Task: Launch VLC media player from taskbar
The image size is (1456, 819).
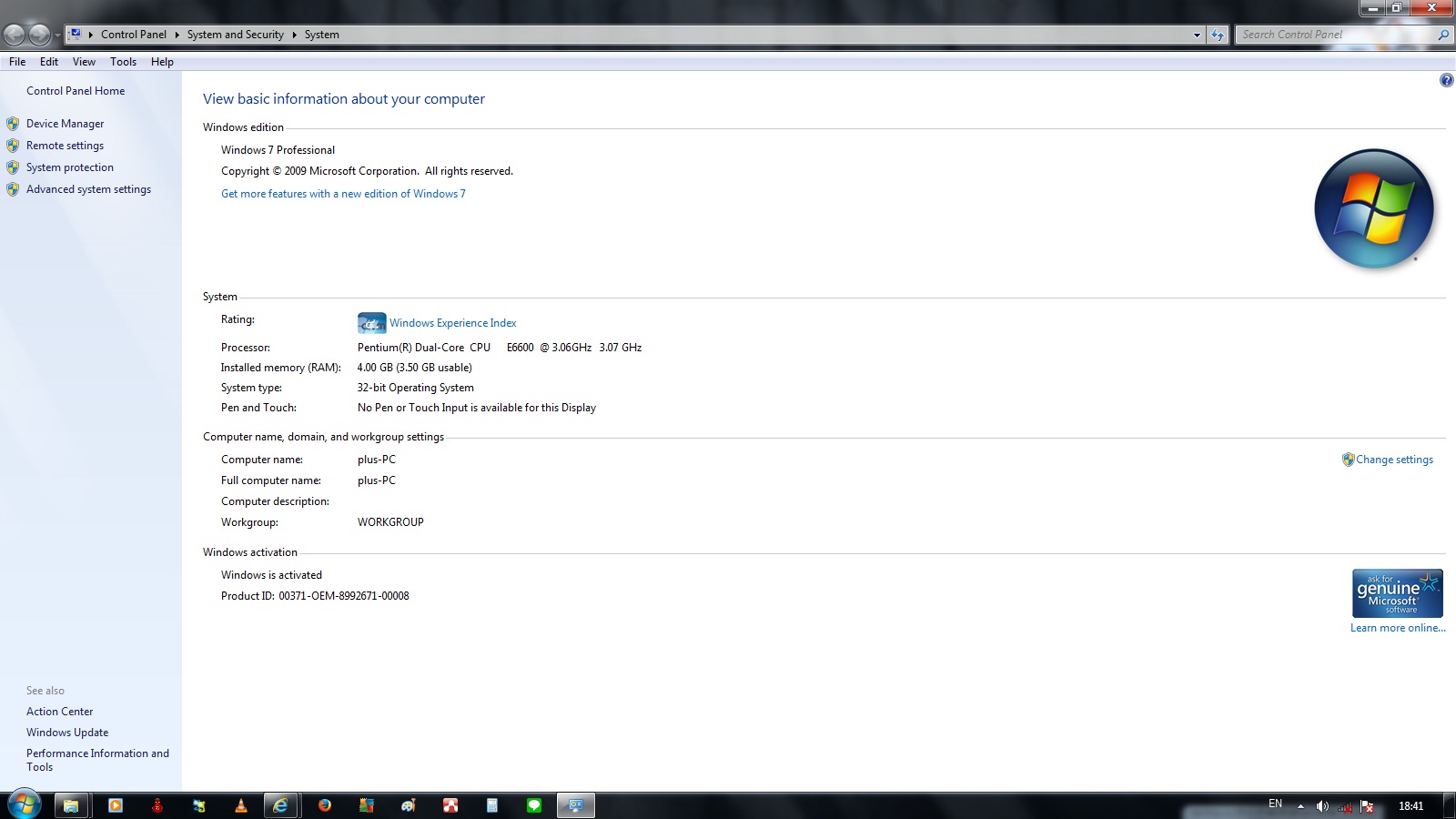Action: pyautogui.click(x=241, y=805)
